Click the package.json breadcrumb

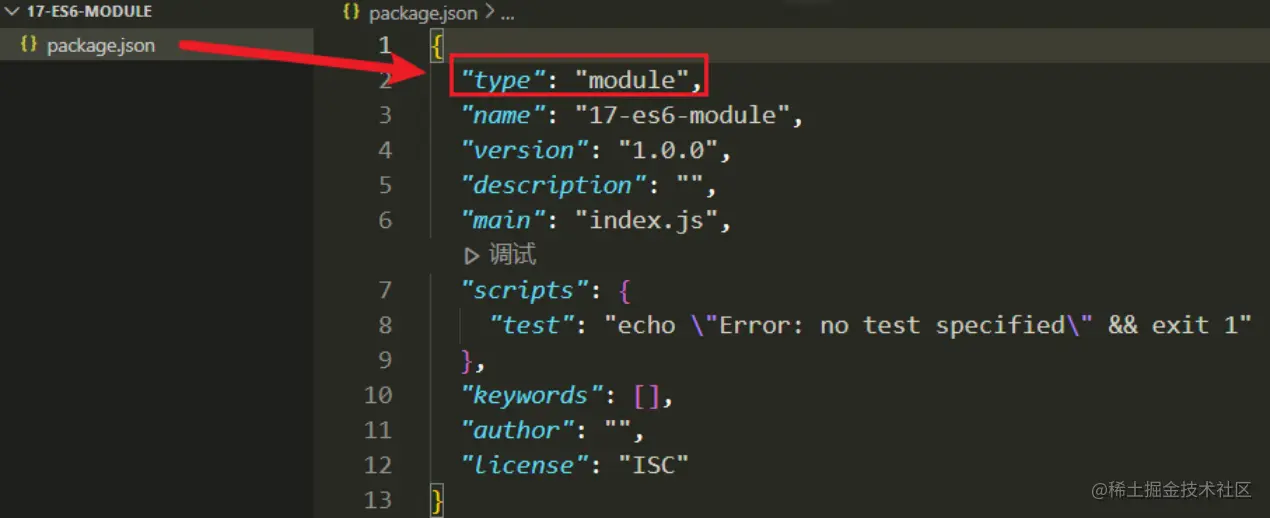423,13
